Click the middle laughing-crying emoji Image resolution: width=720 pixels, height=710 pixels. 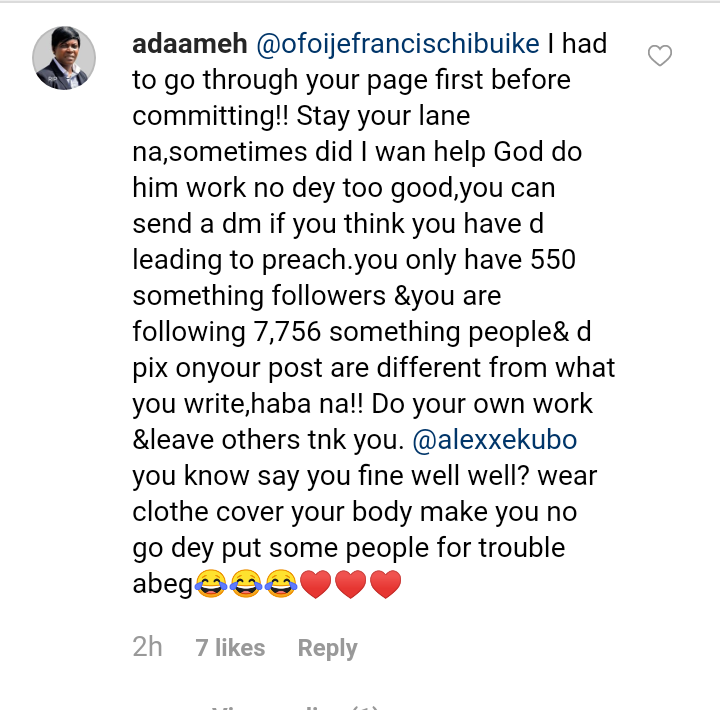pos(246,584)
